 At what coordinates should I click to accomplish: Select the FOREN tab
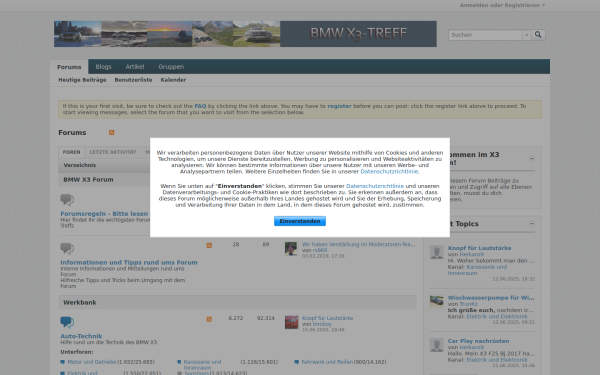(72, 152)
